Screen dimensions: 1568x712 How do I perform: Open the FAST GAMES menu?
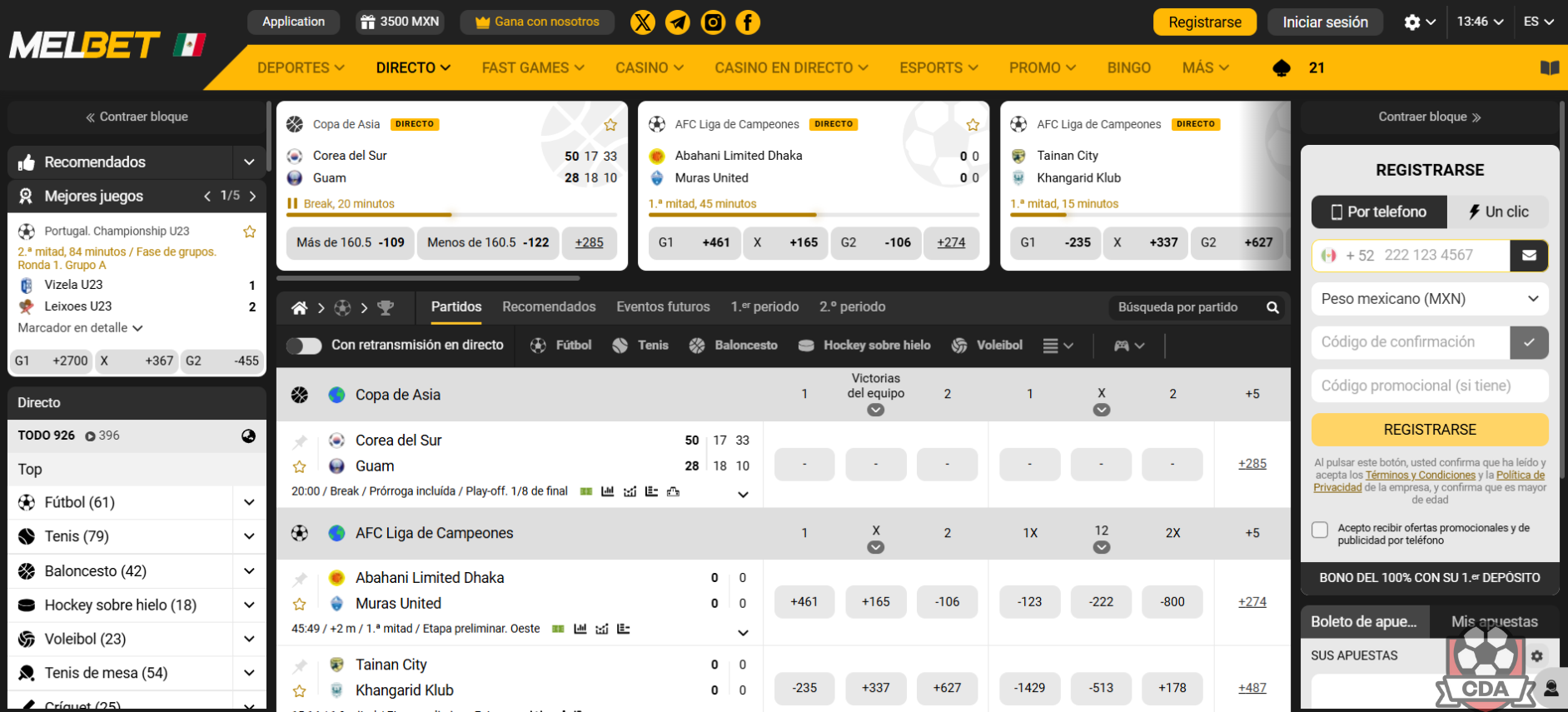[x=533, y=67]
